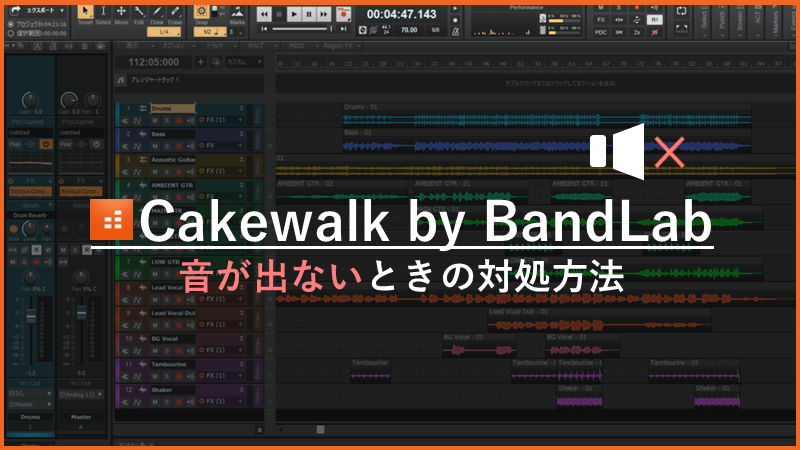Click the Rewind transport button

tap(264, 14)
